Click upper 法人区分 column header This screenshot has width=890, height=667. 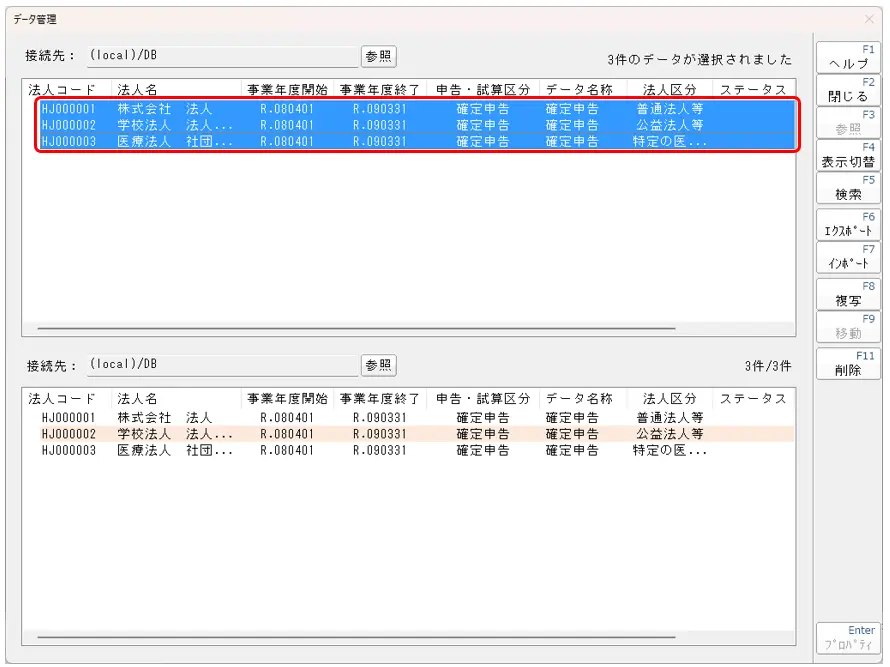pos(670,90)
